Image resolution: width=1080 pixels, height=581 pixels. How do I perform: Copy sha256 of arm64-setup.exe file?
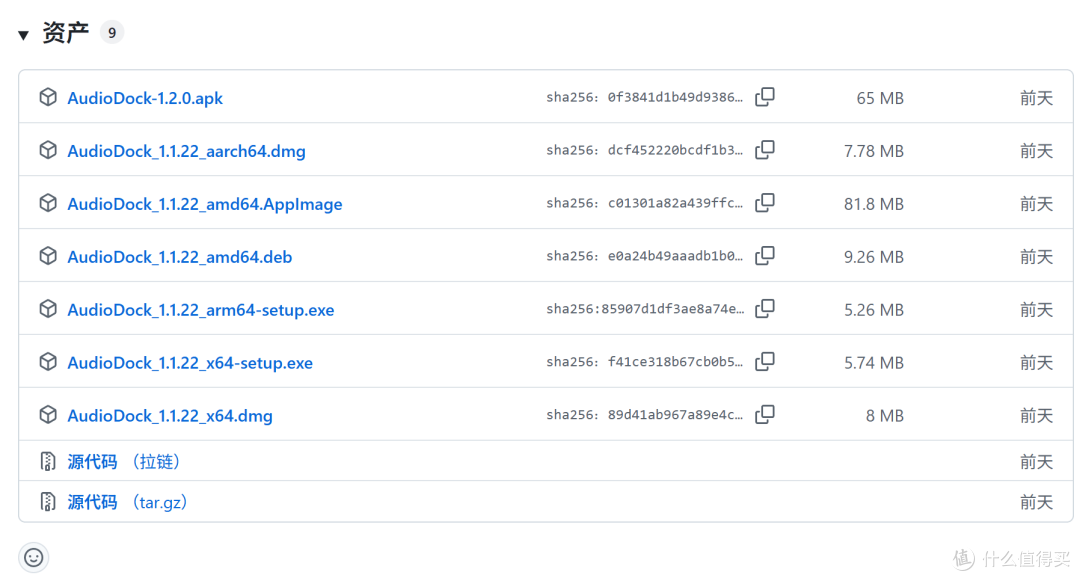765,309
